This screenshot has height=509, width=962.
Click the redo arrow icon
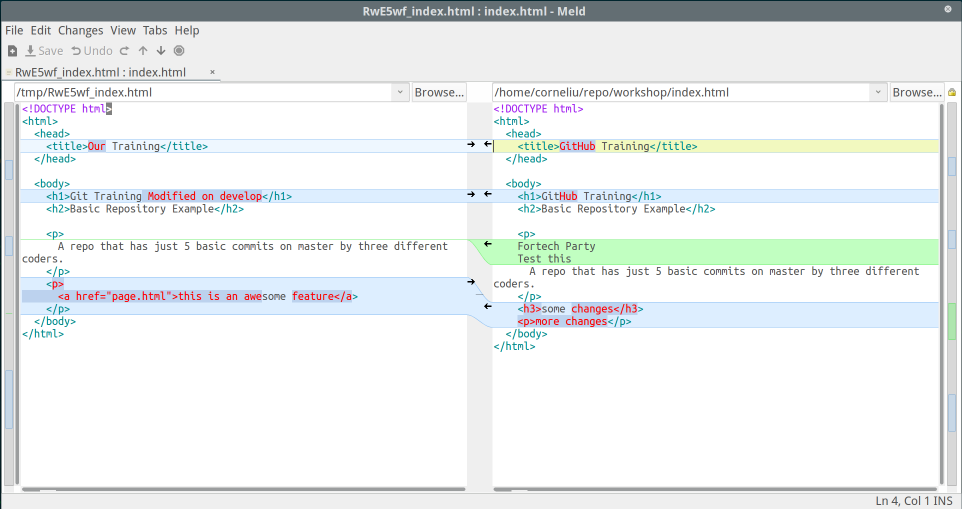pos(125,51)
